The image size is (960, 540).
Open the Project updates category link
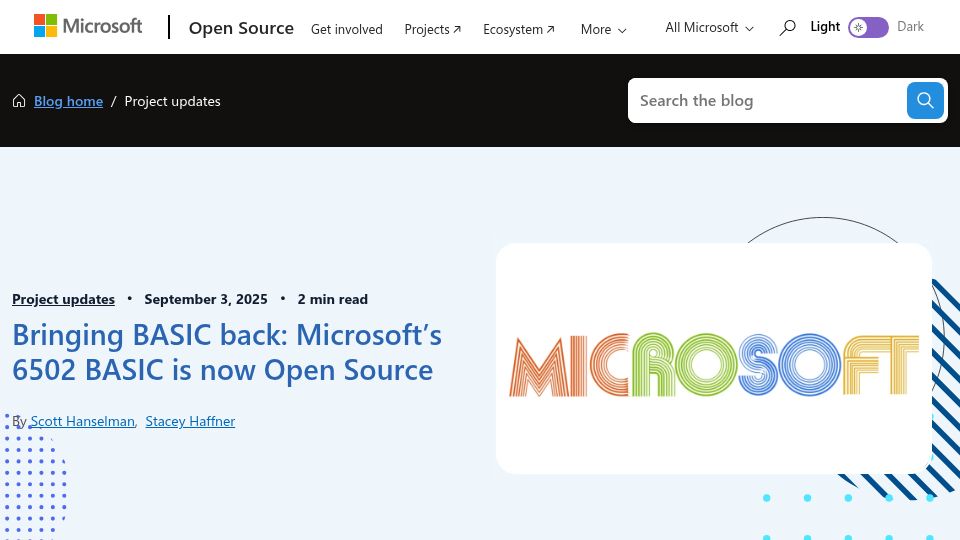click(x=64, y=299)
